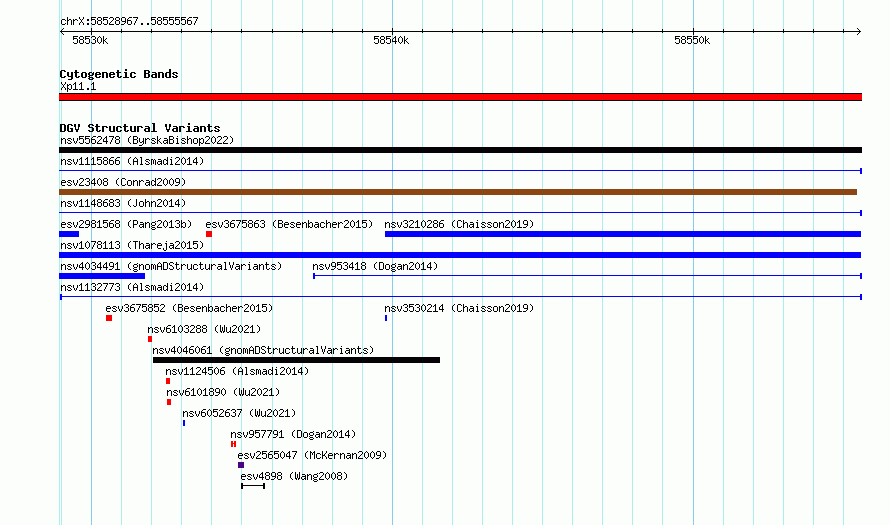Select the red nsv957791 variant marker
This screenshot has width=890, height=525.
tap(233, 444)
